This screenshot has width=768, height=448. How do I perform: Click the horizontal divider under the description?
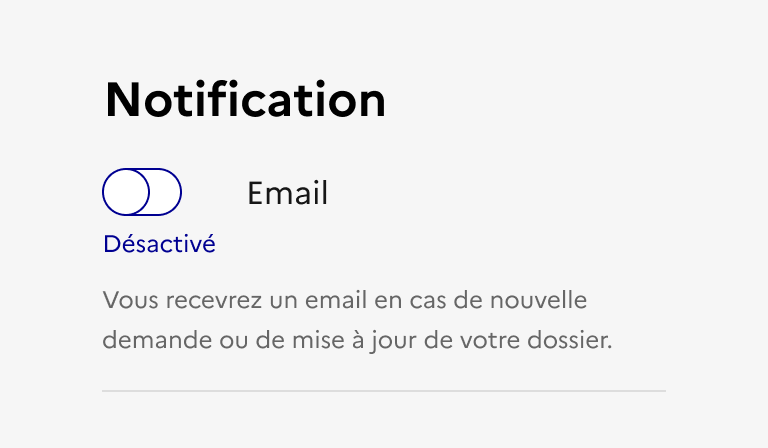click(383, 390)
